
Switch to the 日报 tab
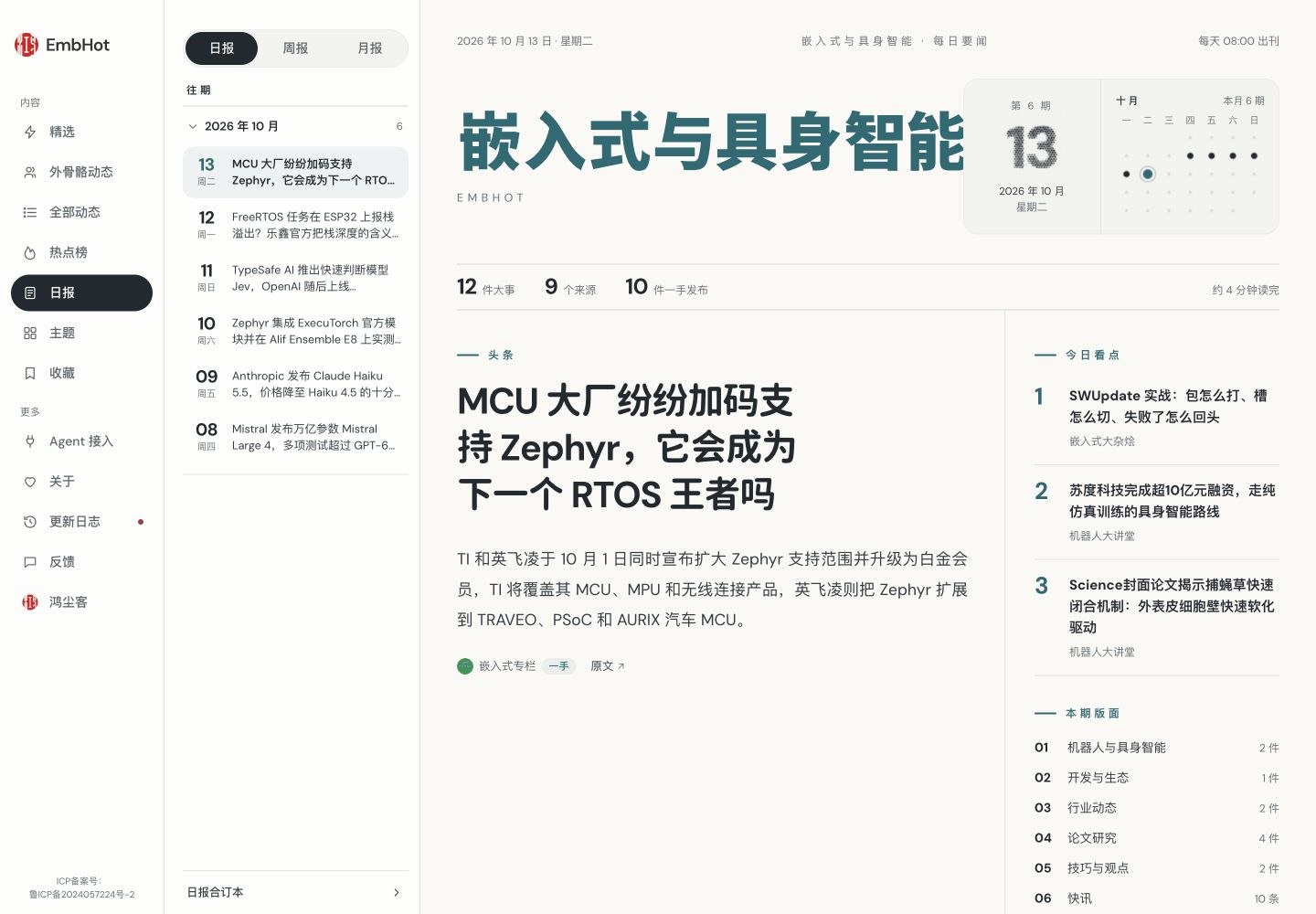[221, 48]
